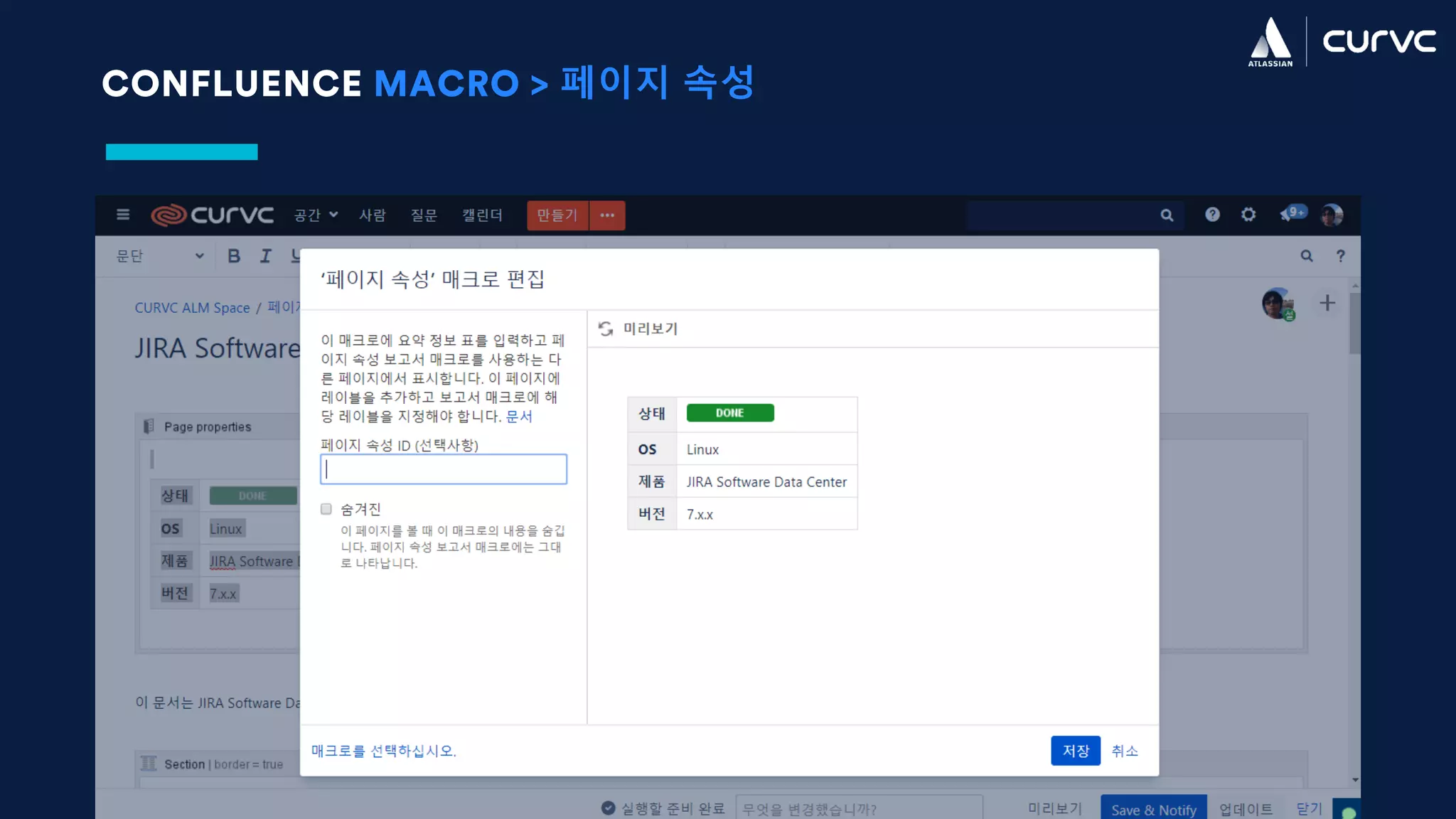Viewport: 1456px width, 819px height.
Task: Open the 공간 spaces dropdown
Action: coord(316,215)
